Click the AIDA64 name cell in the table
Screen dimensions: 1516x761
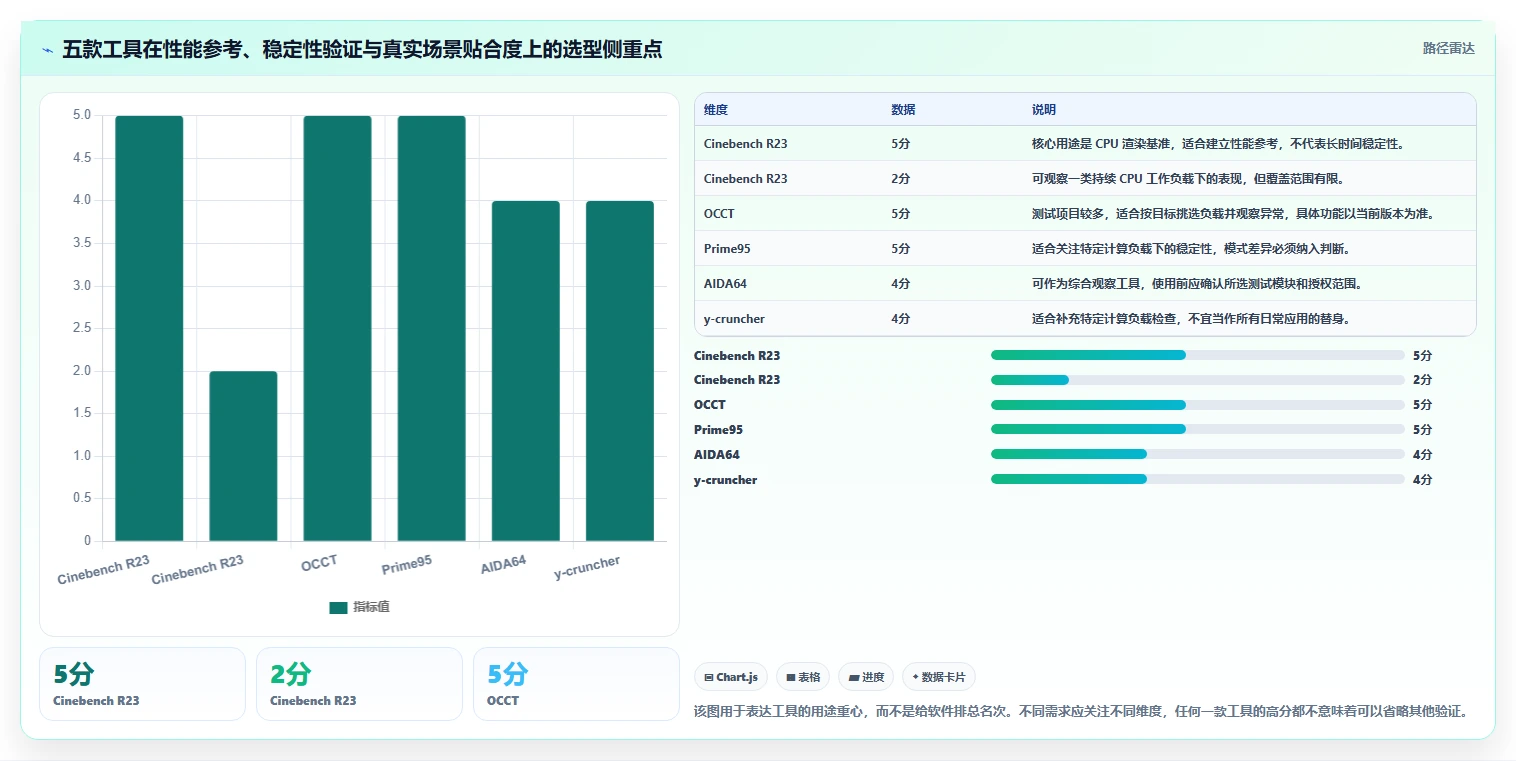click(725, 284)
